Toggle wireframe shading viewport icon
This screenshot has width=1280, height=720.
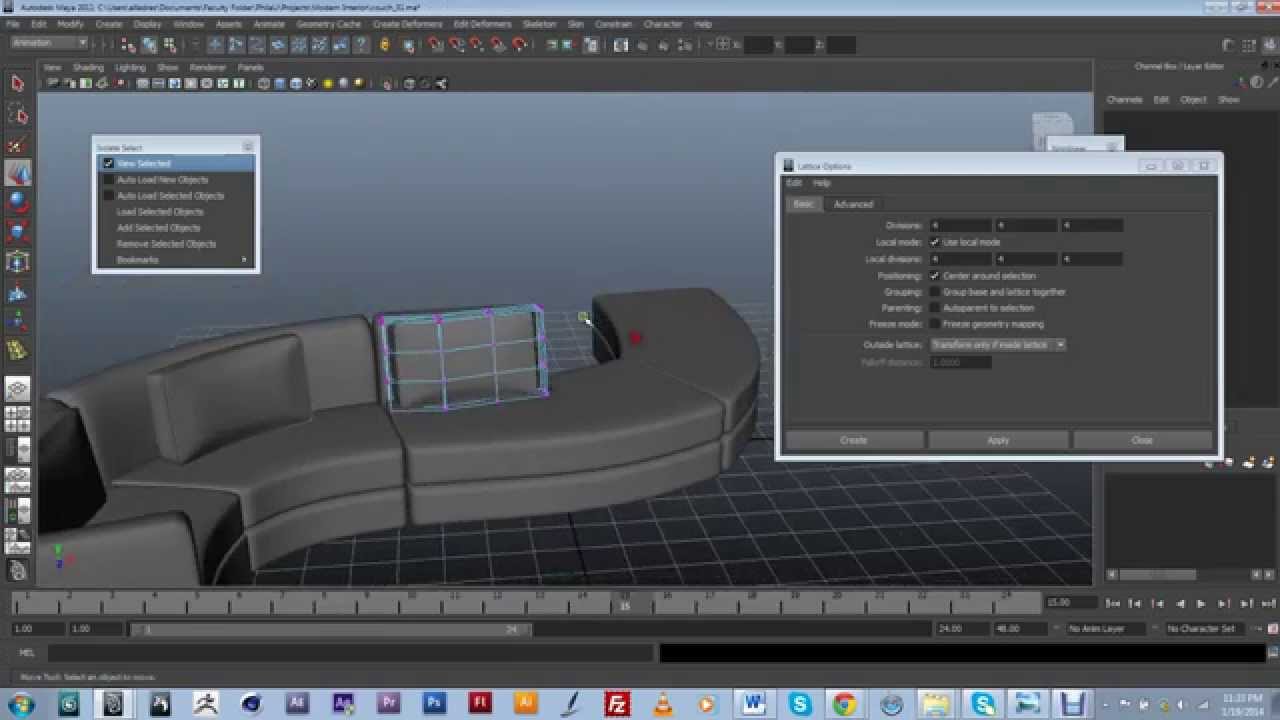pyautogui.click(x=264, y=84)
